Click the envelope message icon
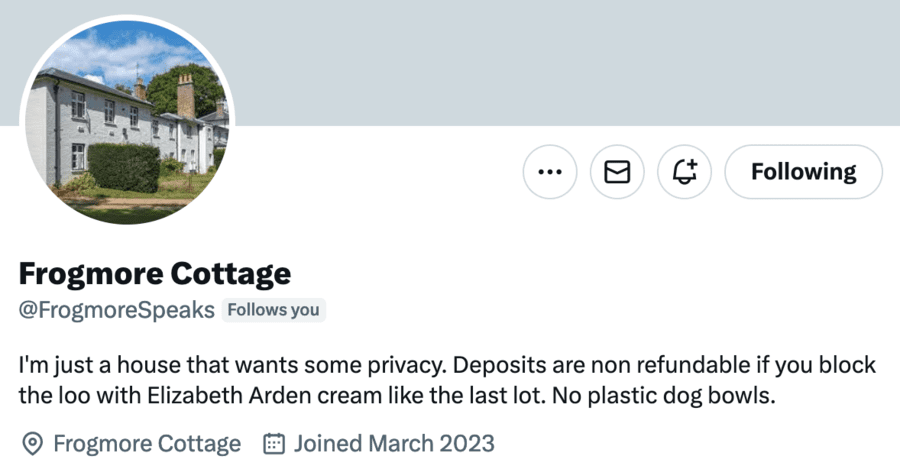 click(x=617, y=172)
